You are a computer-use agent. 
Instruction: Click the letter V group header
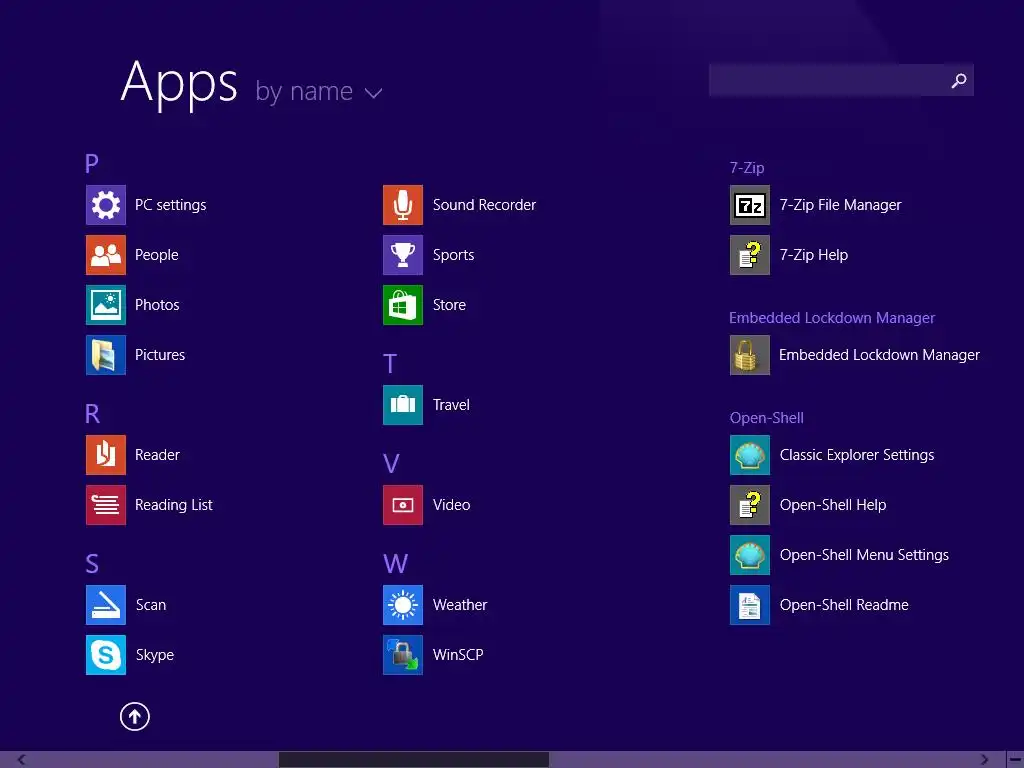pyautogui.click(x=391, y=464)
